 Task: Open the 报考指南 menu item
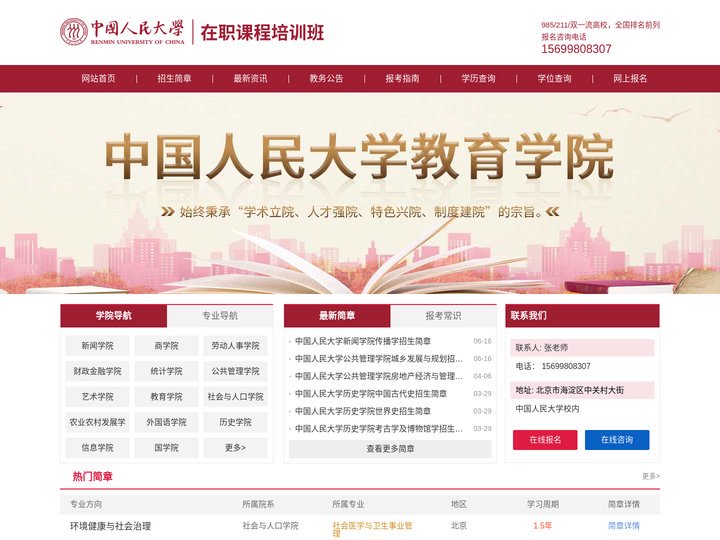point(402,79)
